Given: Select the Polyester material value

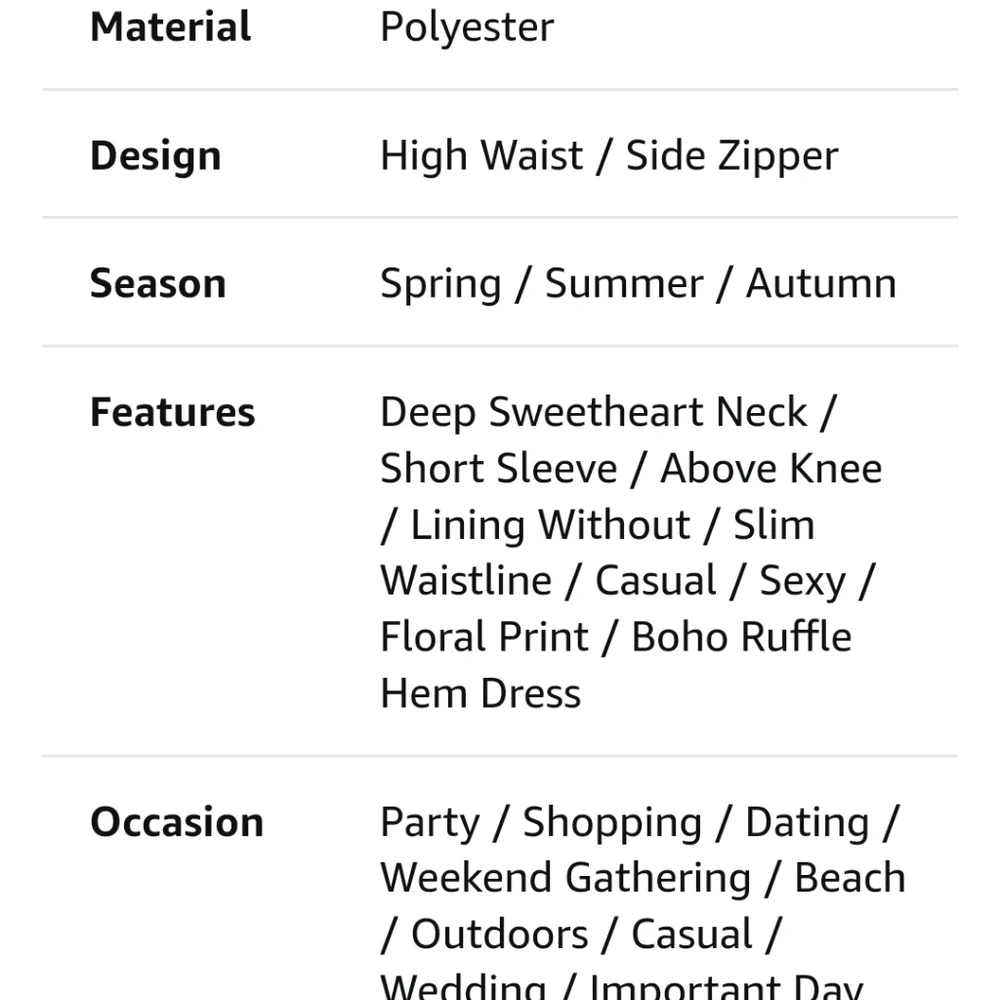Looking at the screenshot, I should pos(466,27).
